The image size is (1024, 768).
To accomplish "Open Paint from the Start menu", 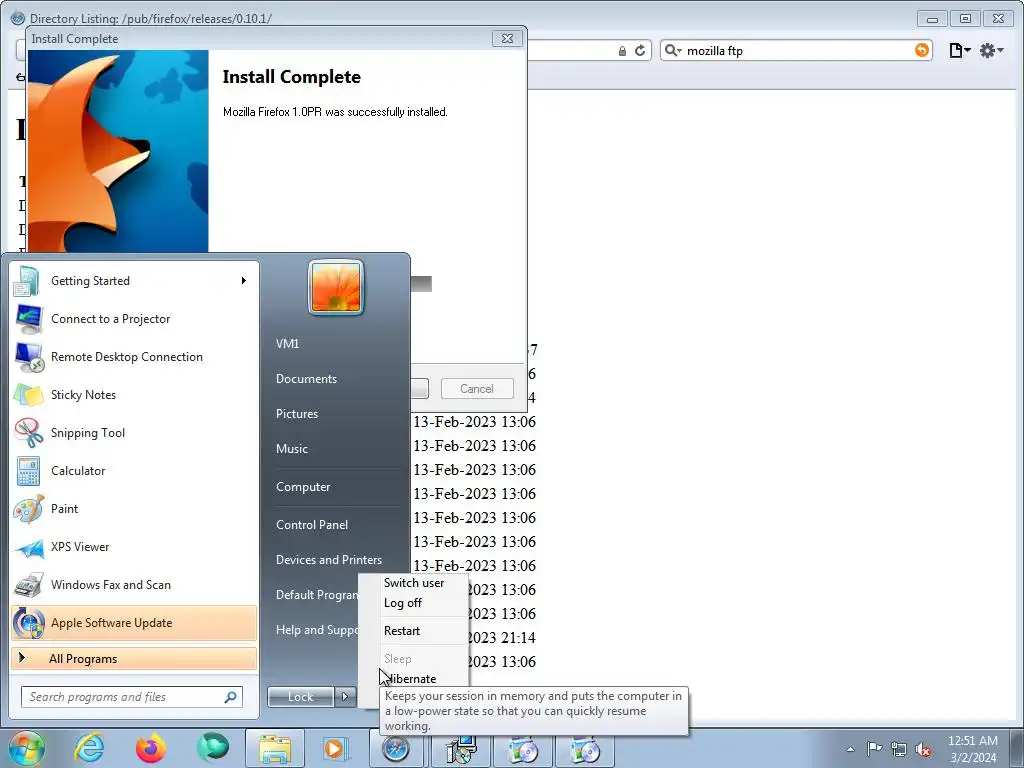I will click(134, 509).
